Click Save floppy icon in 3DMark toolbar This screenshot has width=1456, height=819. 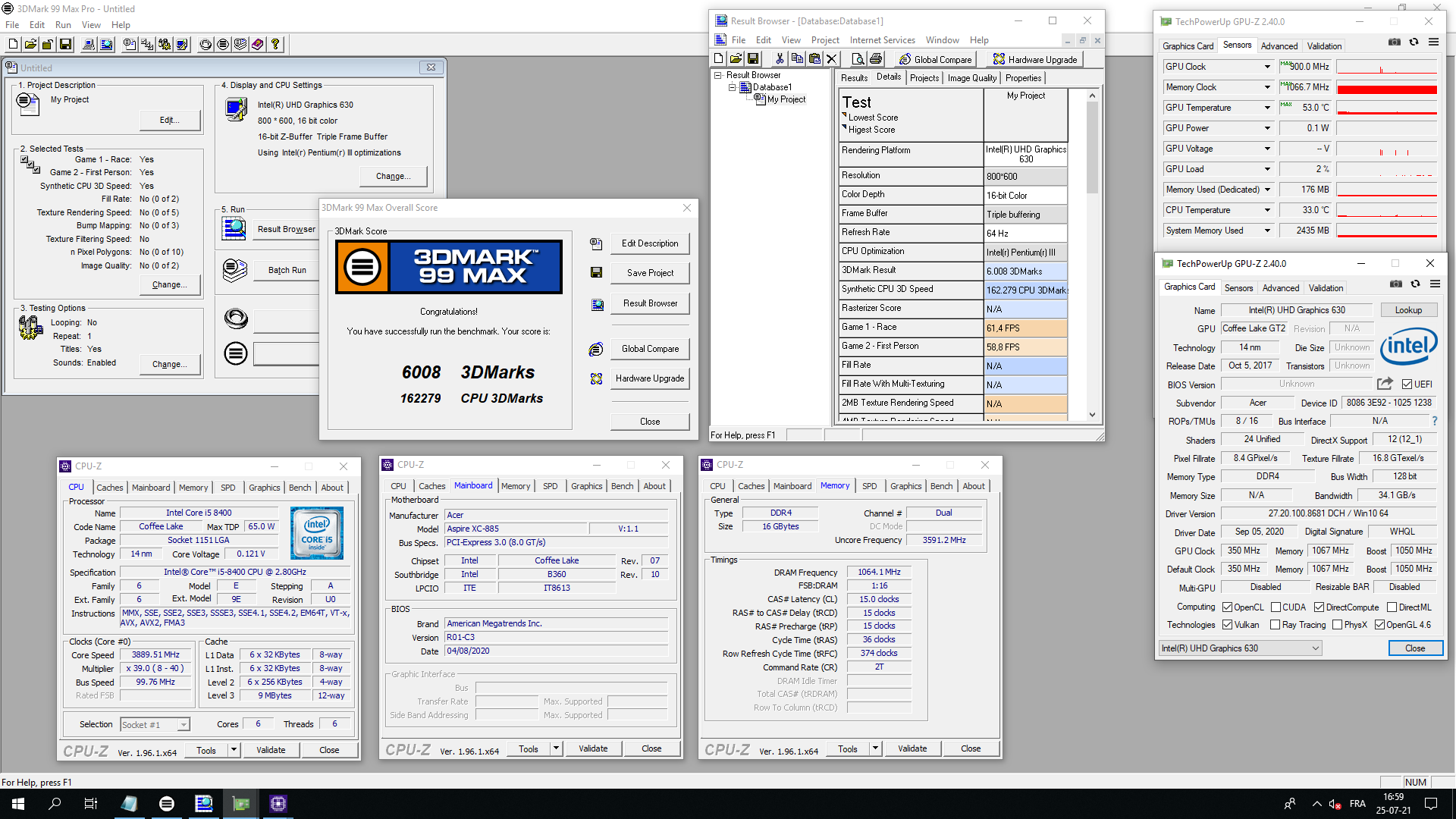click(x=65, y=45)
